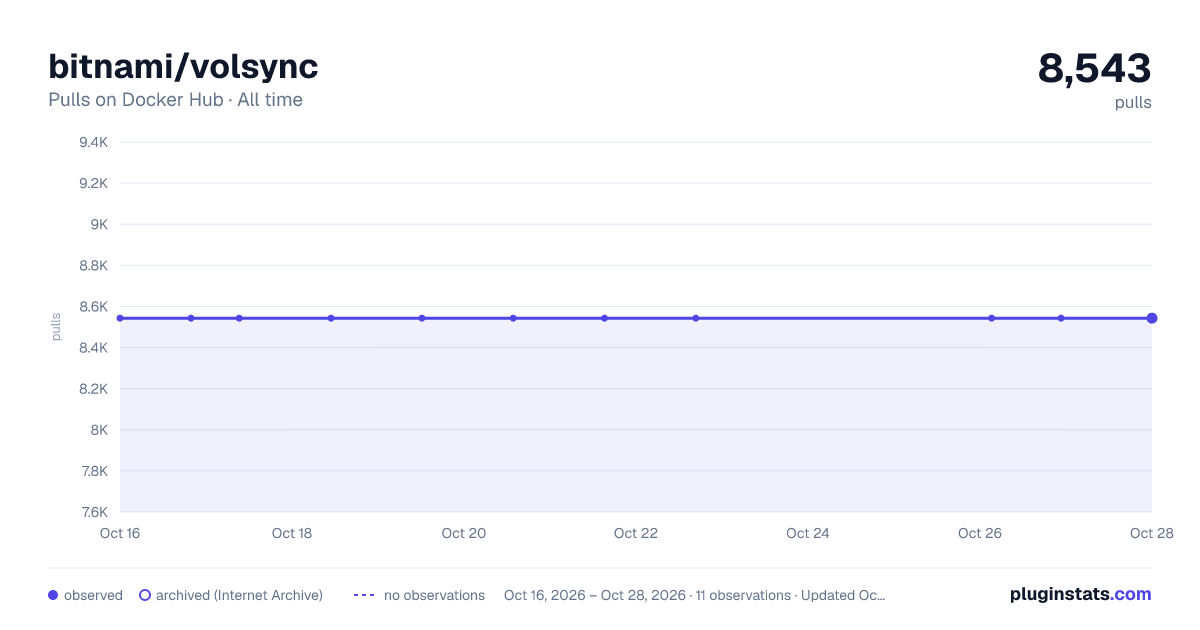
Task: Click the "7.6K" y-axis label
Action: pyautogui.click(x=93, y=511)
